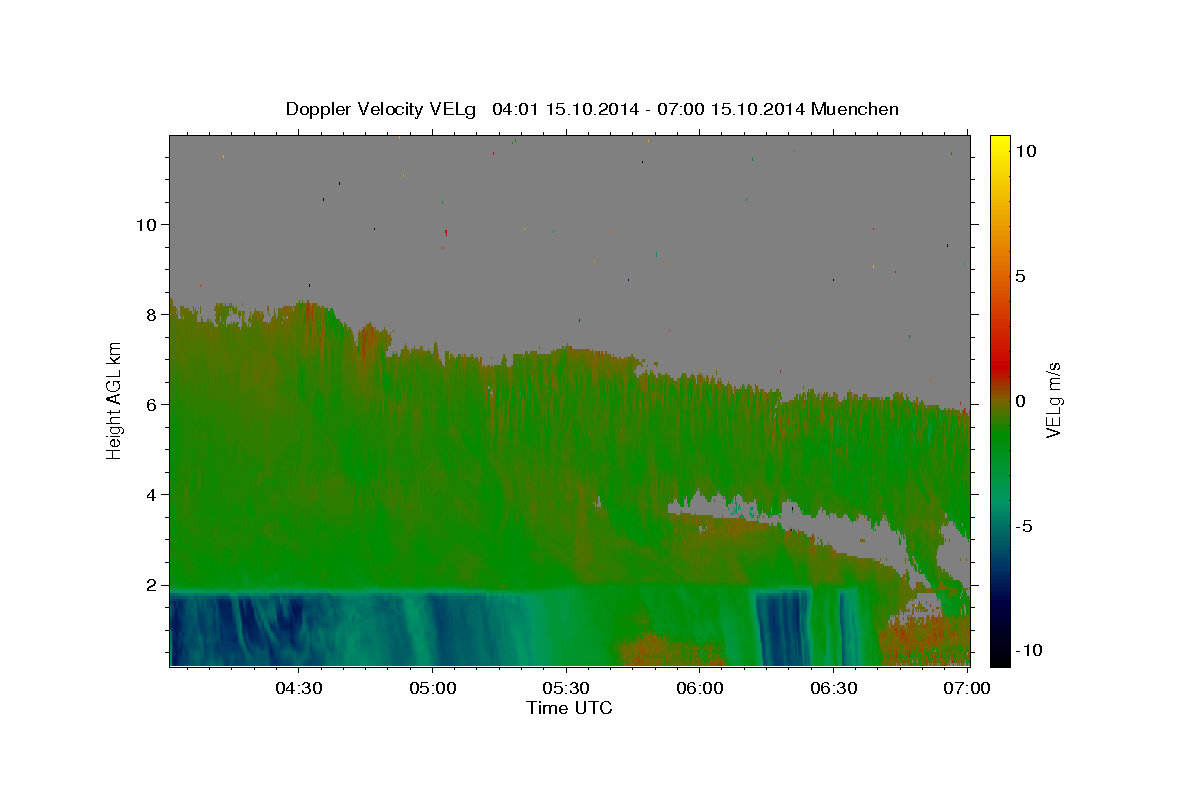Screen dimensions: 1200x800
Task: Click the colorbar tick label -5
Action: click(x=1023, y=526)
